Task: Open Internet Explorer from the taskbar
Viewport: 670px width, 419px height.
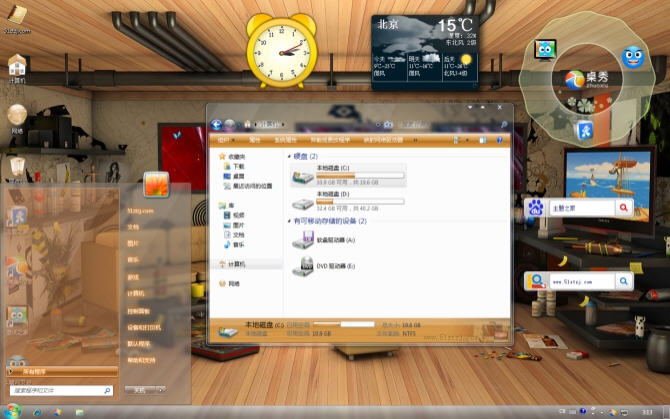Action: [37, 412]
